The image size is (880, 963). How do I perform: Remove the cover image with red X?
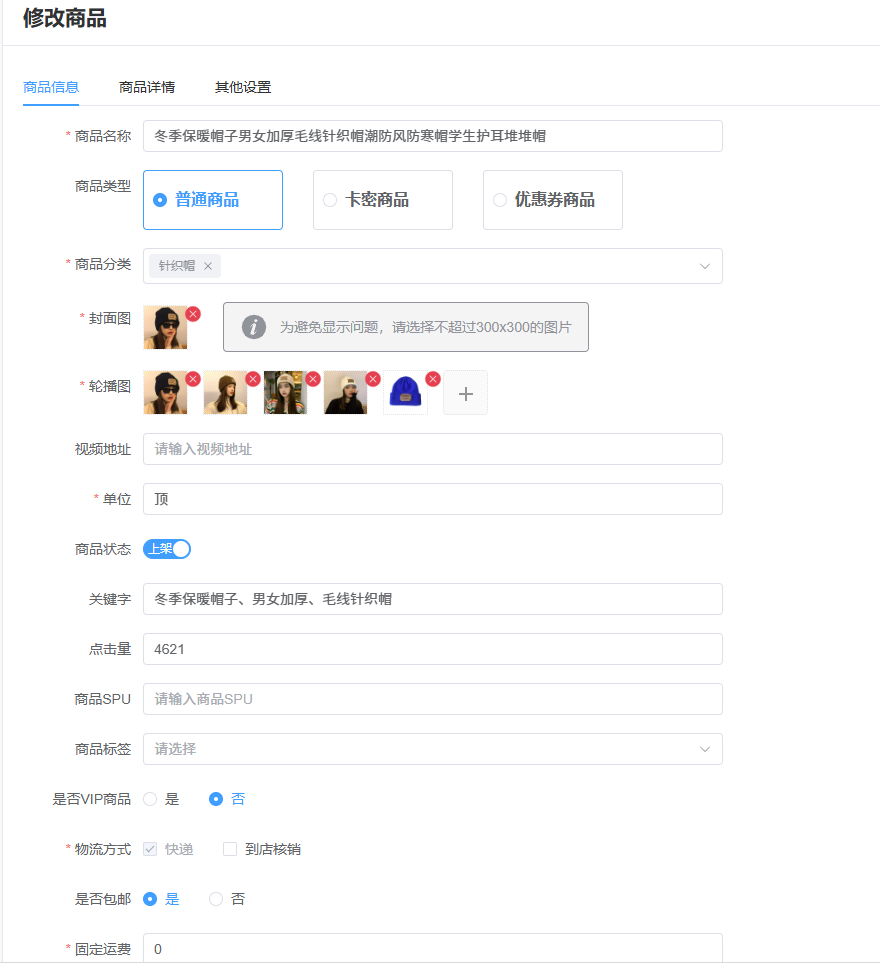[193, 314]
